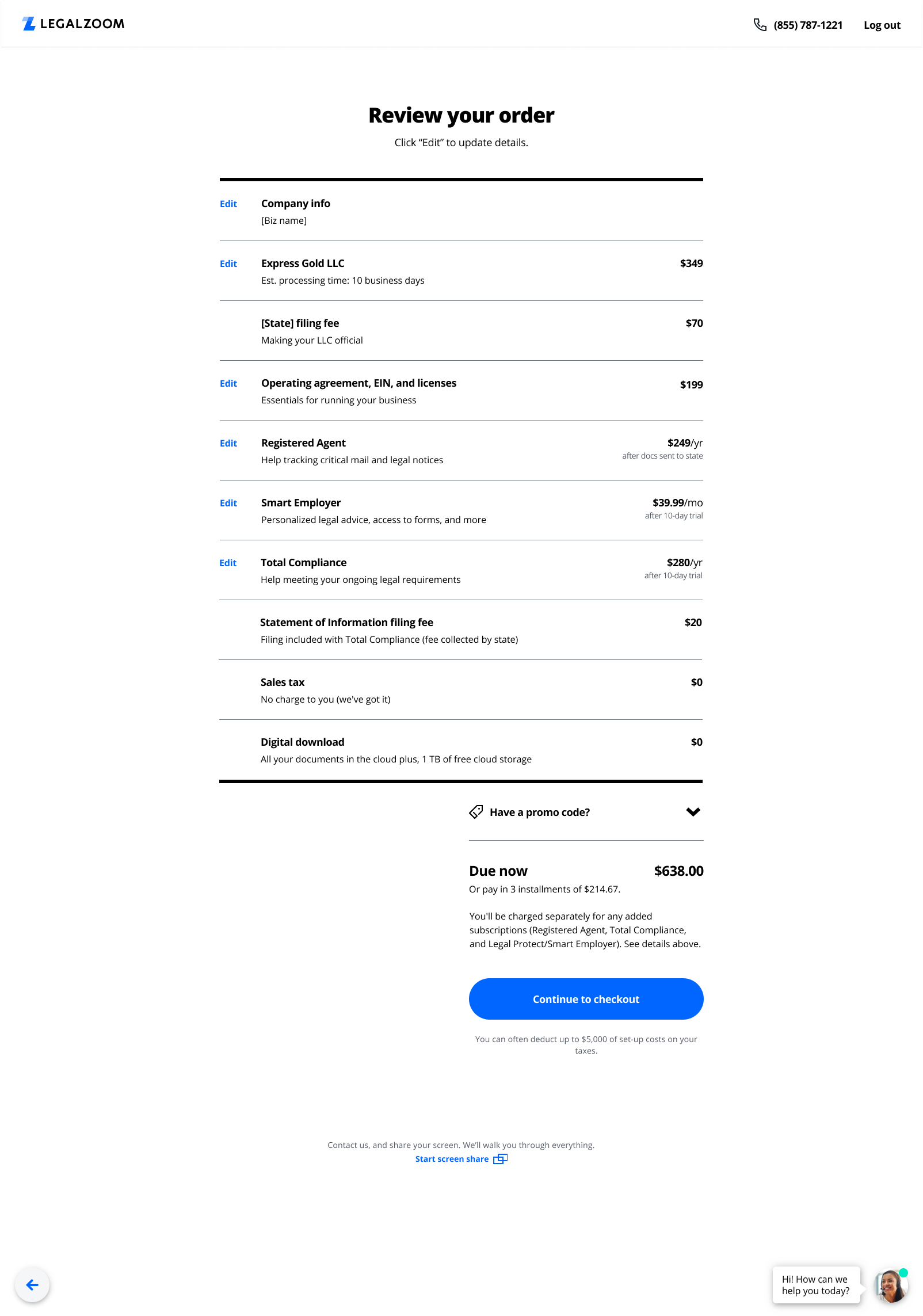The height and width of the screenshot is (1316, 923).
Task: Call the (855) 787-1221 number link
Action: 807,25
